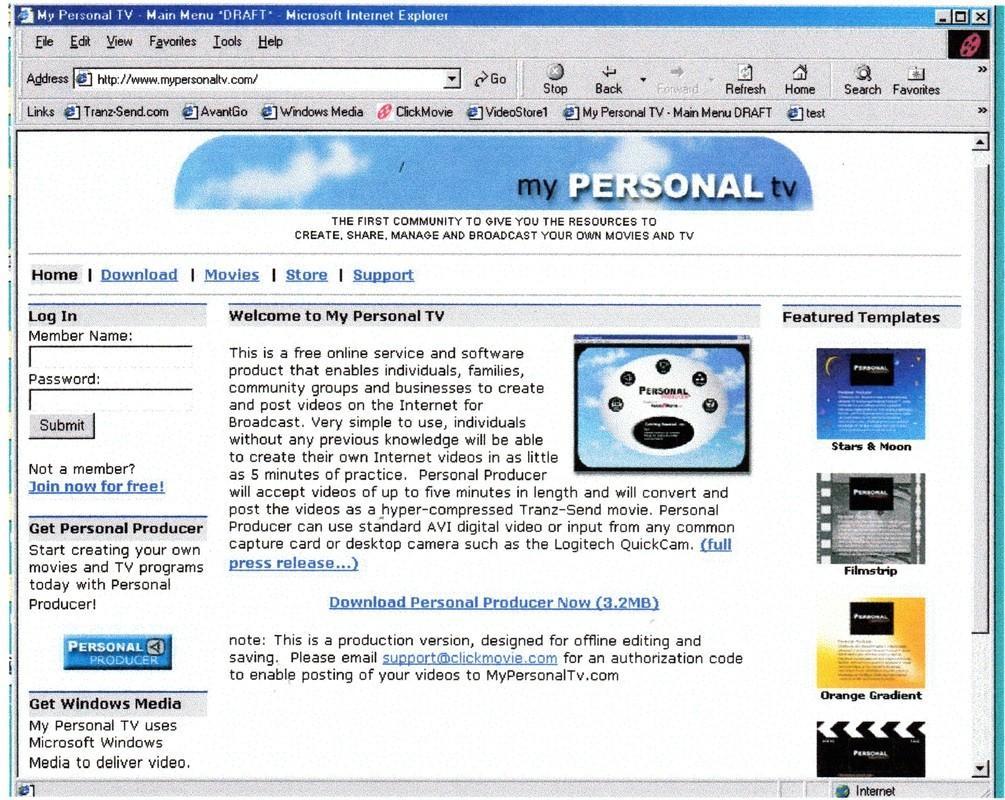Open AvantGo link bar shortcut
Viewport: 1005px width, 800px height.
pos(215,112)
